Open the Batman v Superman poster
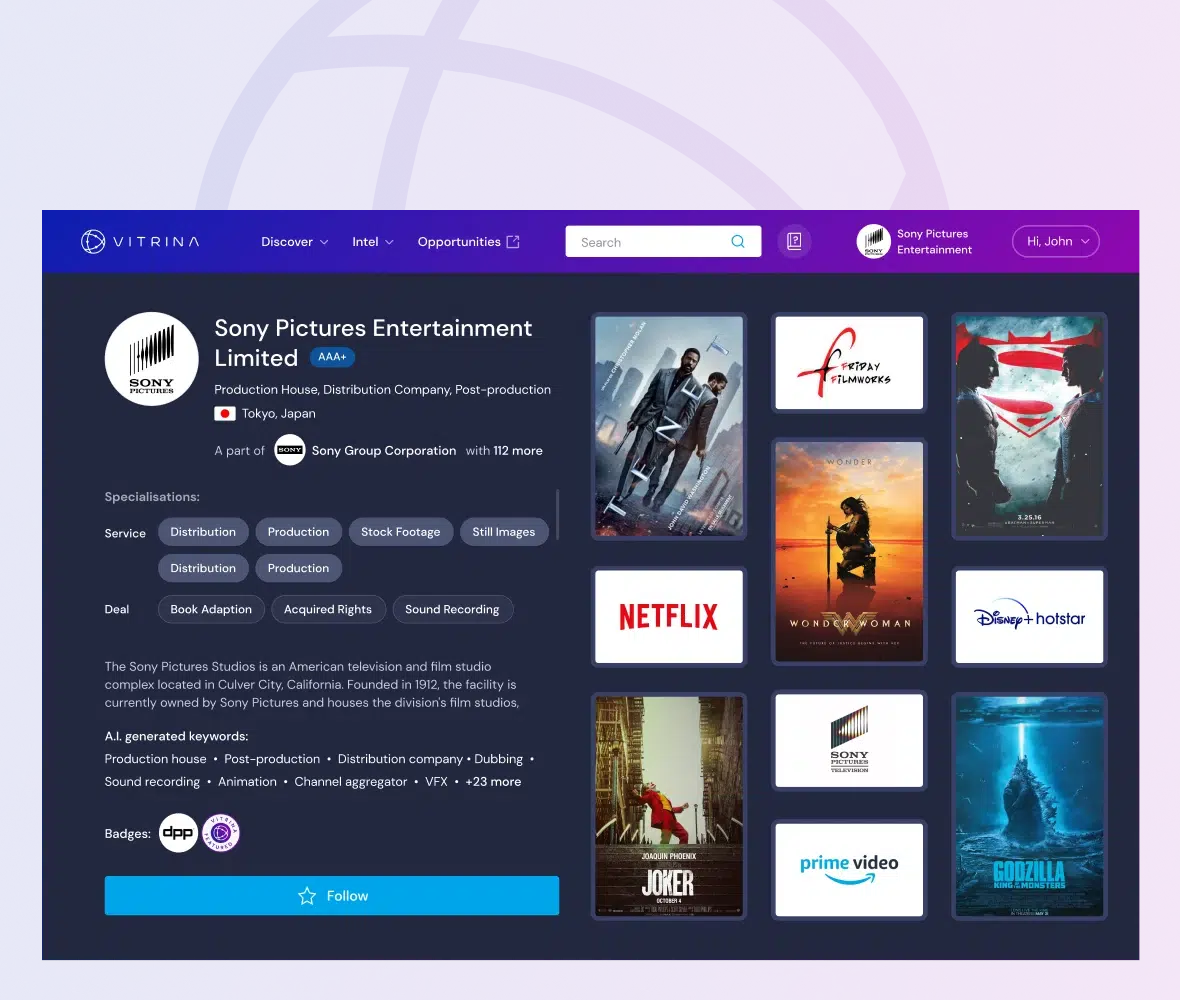This screenshot has width=1180, height=1000. click(x=1029, y=426)
